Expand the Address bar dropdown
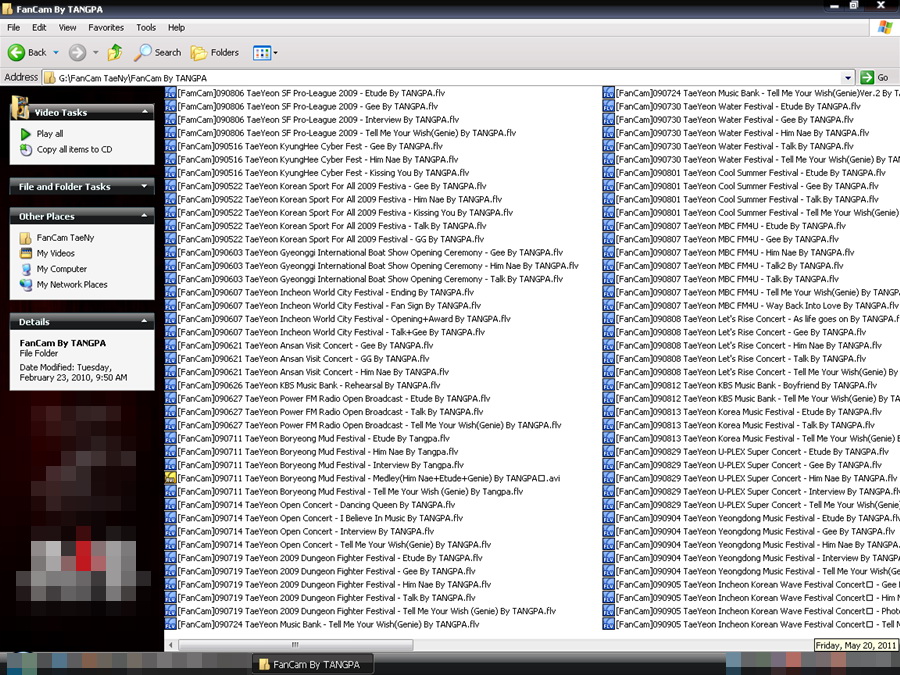 (x=848, y=77)
